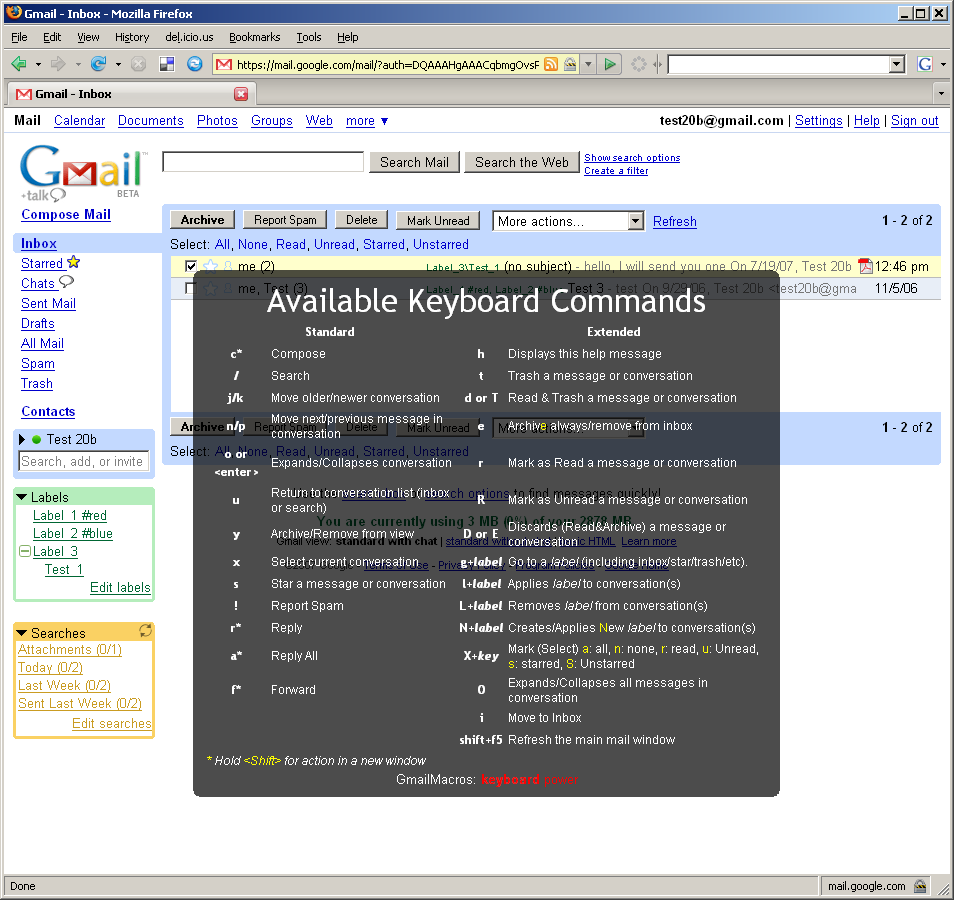Open the Contacts link
This screenshot has height=900, width=954.
[48, 411]
